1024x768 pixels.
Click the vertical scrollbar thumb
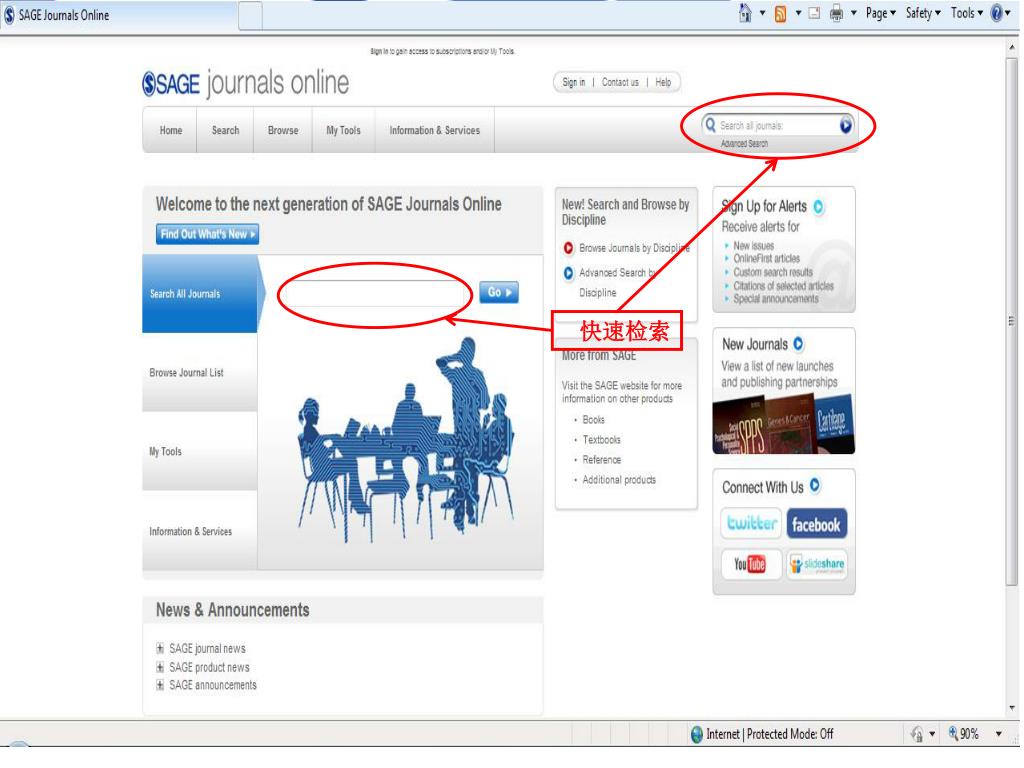1013,320
